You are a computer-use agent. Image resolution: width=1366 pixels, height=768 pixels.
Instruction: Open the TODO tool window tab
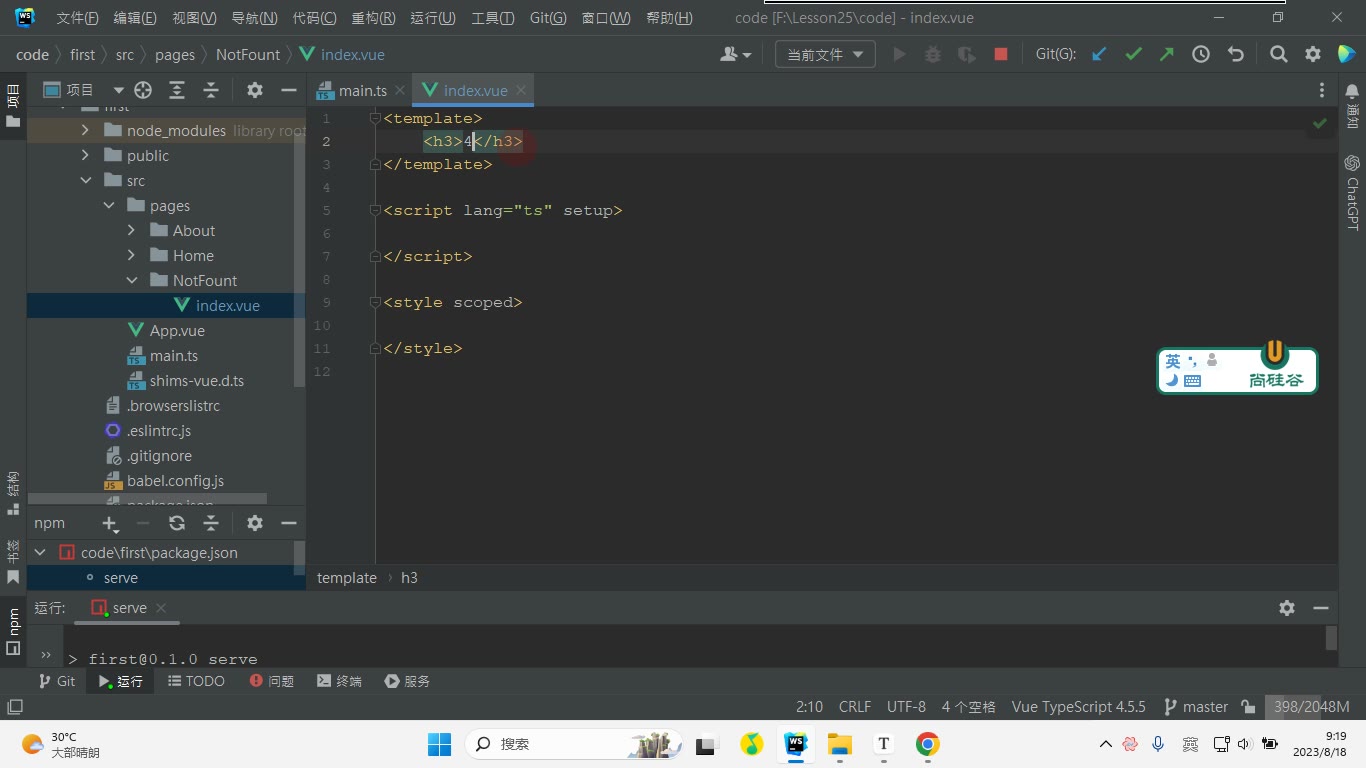pos(196,681)
